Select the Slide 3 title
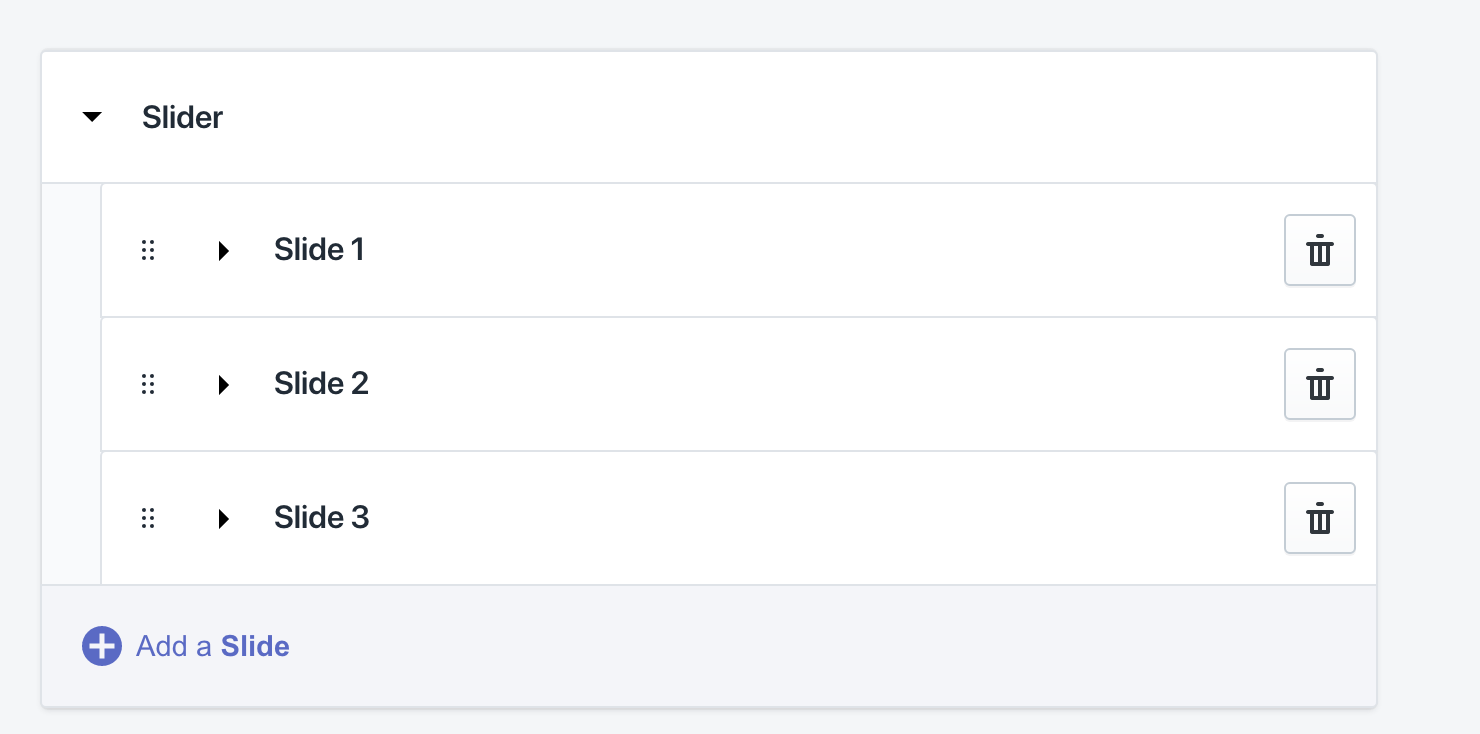 coord(321,517)
